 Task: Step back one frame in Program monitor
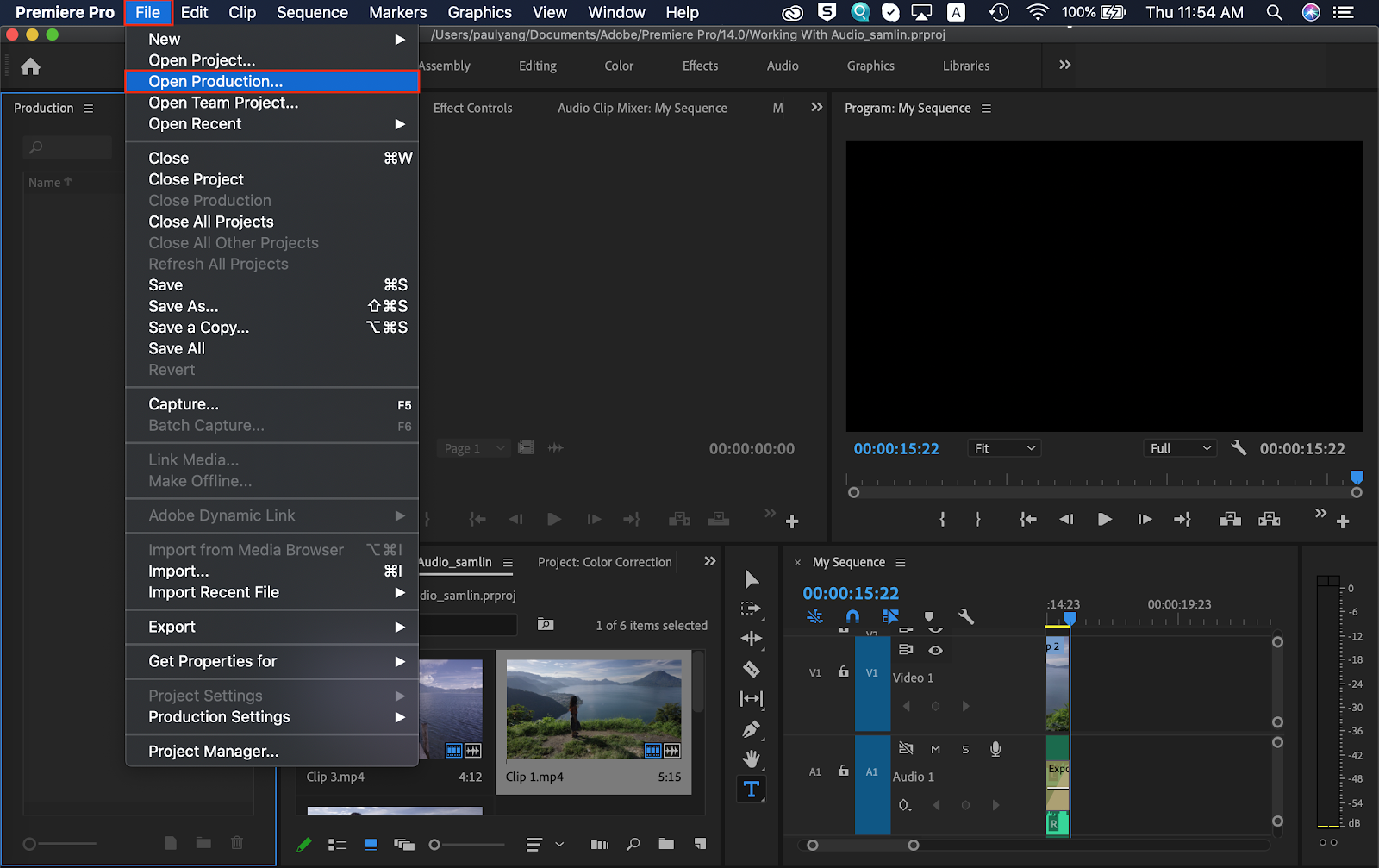[1066, 519]
